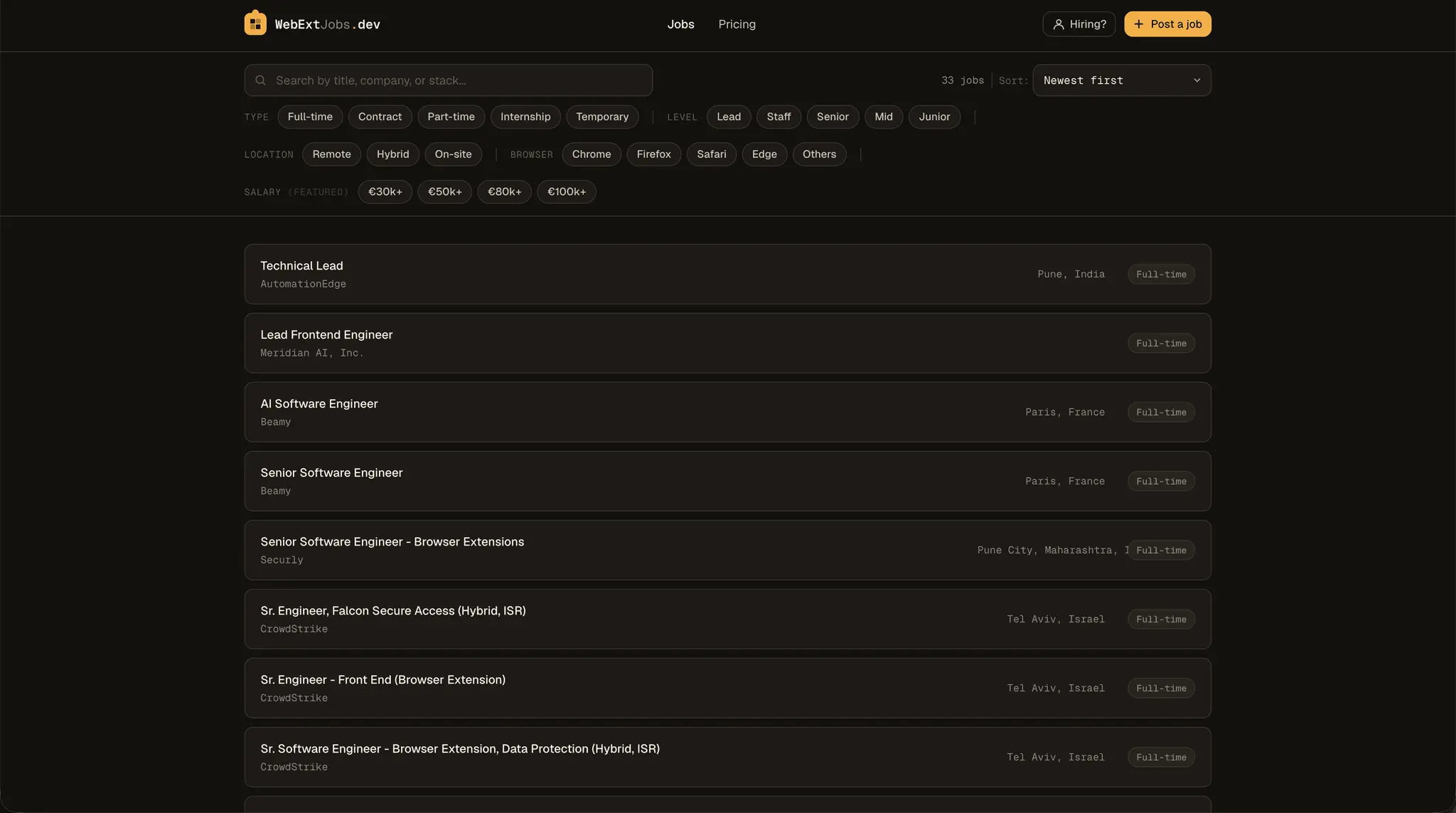Filter by Mid level
Viewport: 1456px width, 813px height.
click(x=884, y=117)
